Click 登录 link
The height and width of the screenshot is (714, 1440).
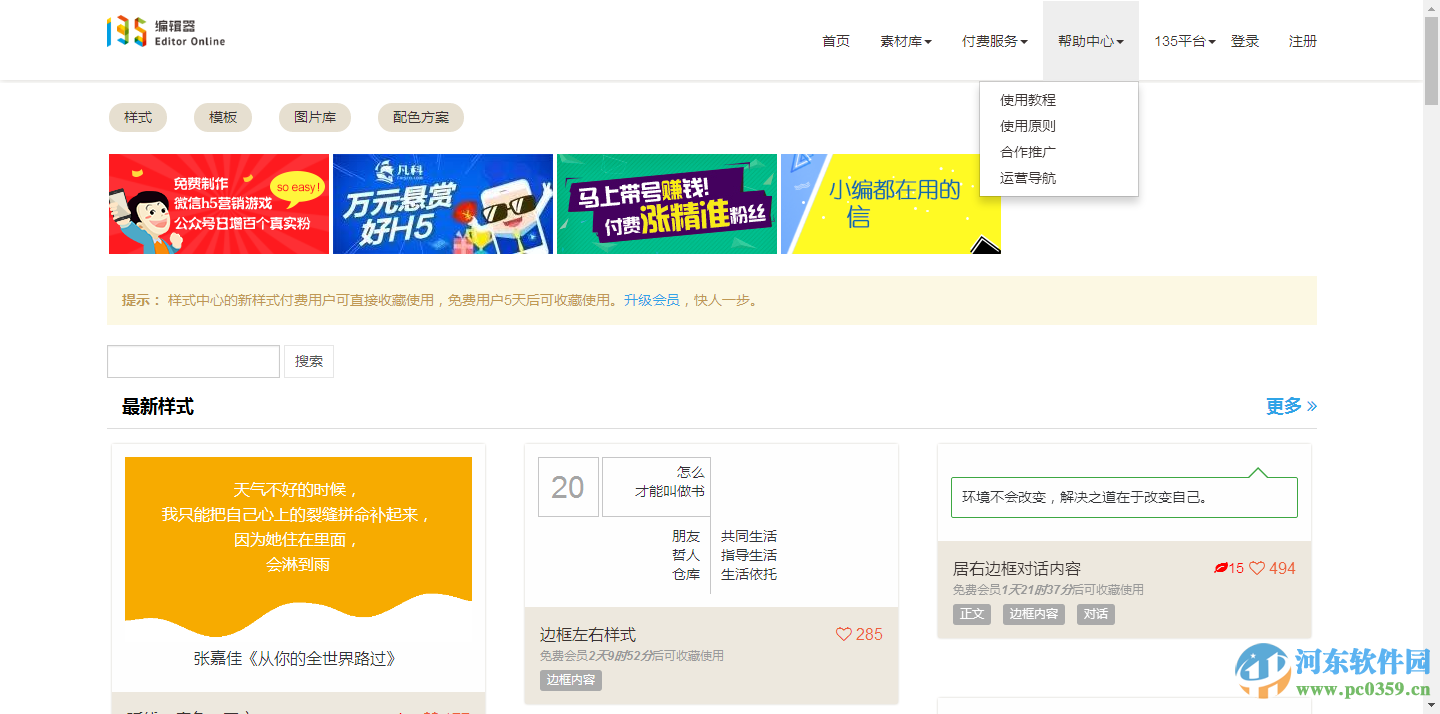click(x=1245, y=41)
